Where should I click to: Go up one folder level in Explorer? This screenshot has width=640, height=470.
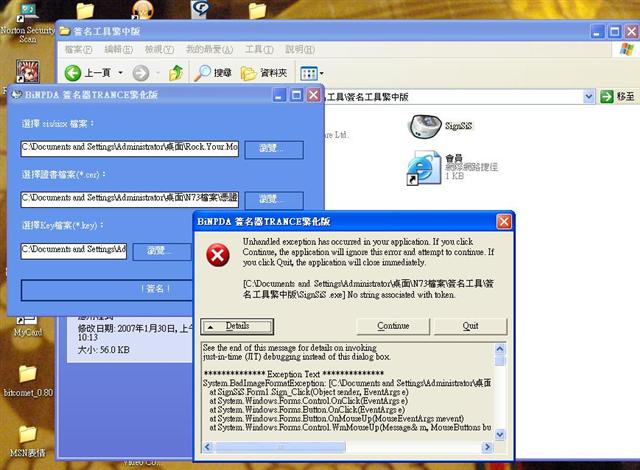[x=176, y=73]
